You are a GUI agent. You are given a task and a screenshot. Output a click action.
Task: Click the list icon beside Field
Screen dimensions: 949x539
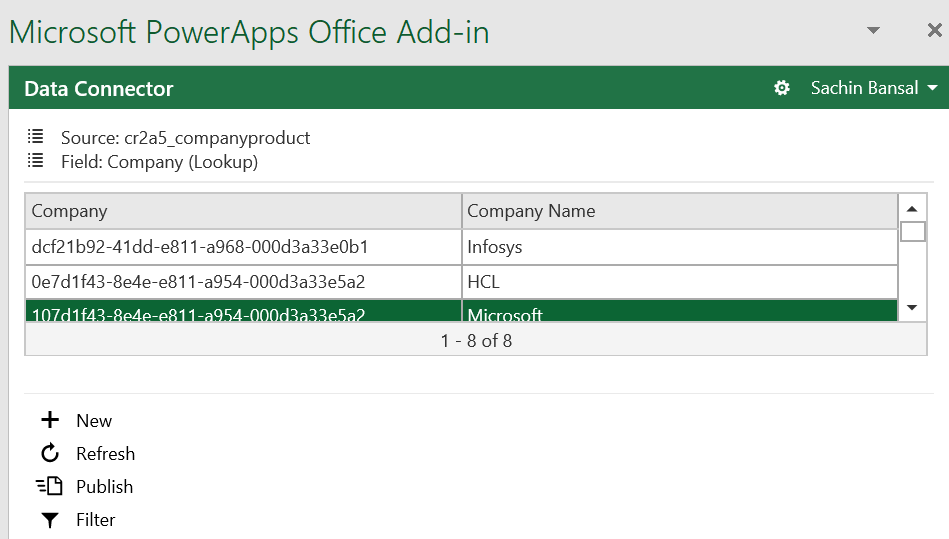[36, 161]
